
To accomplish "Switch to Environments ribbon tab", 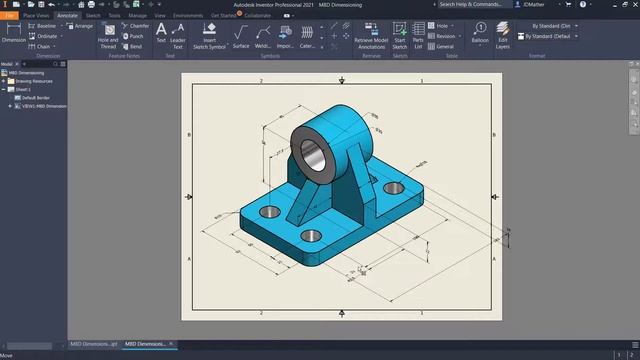I will tap(188, 16).
